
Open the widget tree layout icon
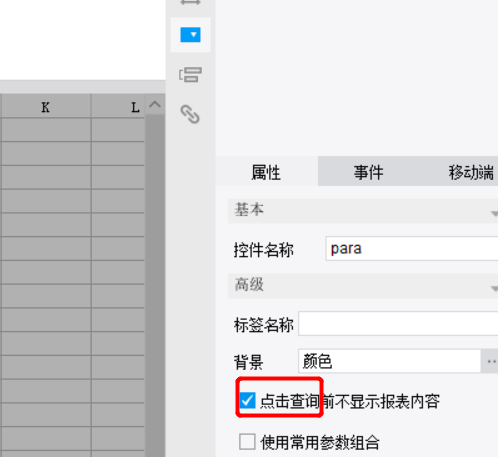pyautogui.click(x=190, y=75)
